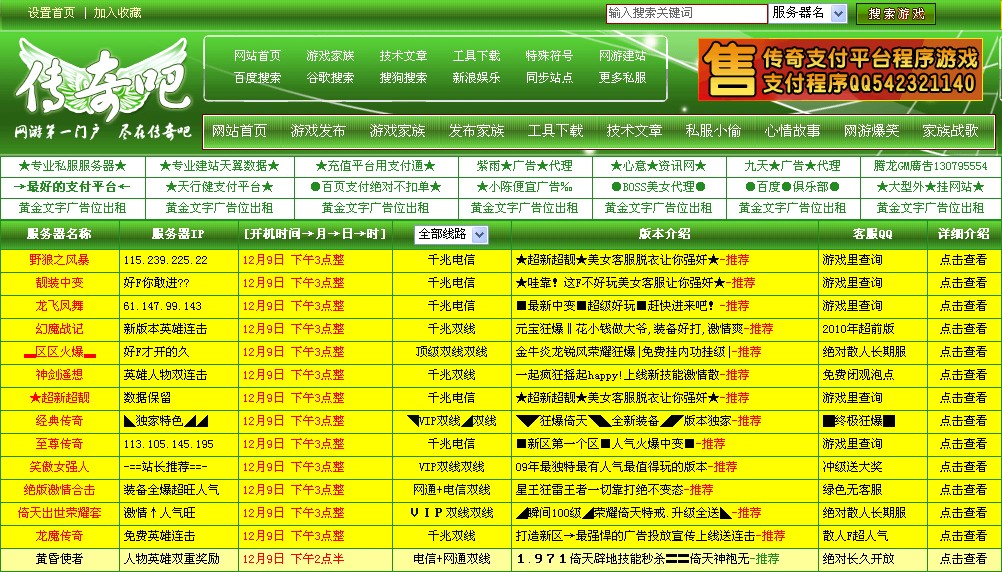1002x572 pixels.
Task: Click the ★专业私服服务器★ ad link
Action: (72, 166)
